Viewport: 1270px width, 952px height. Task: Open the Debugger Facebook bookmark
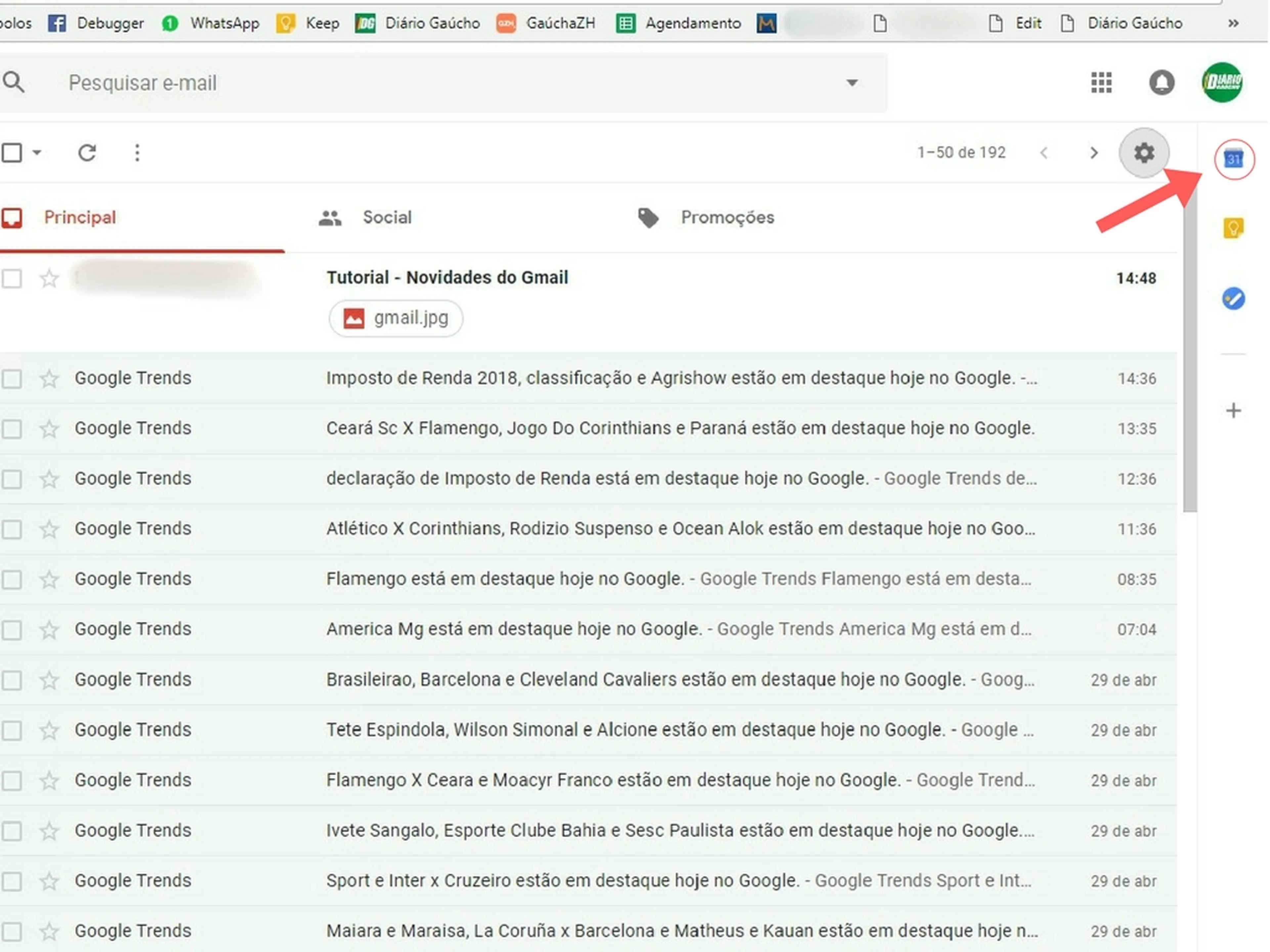[96, 23]
